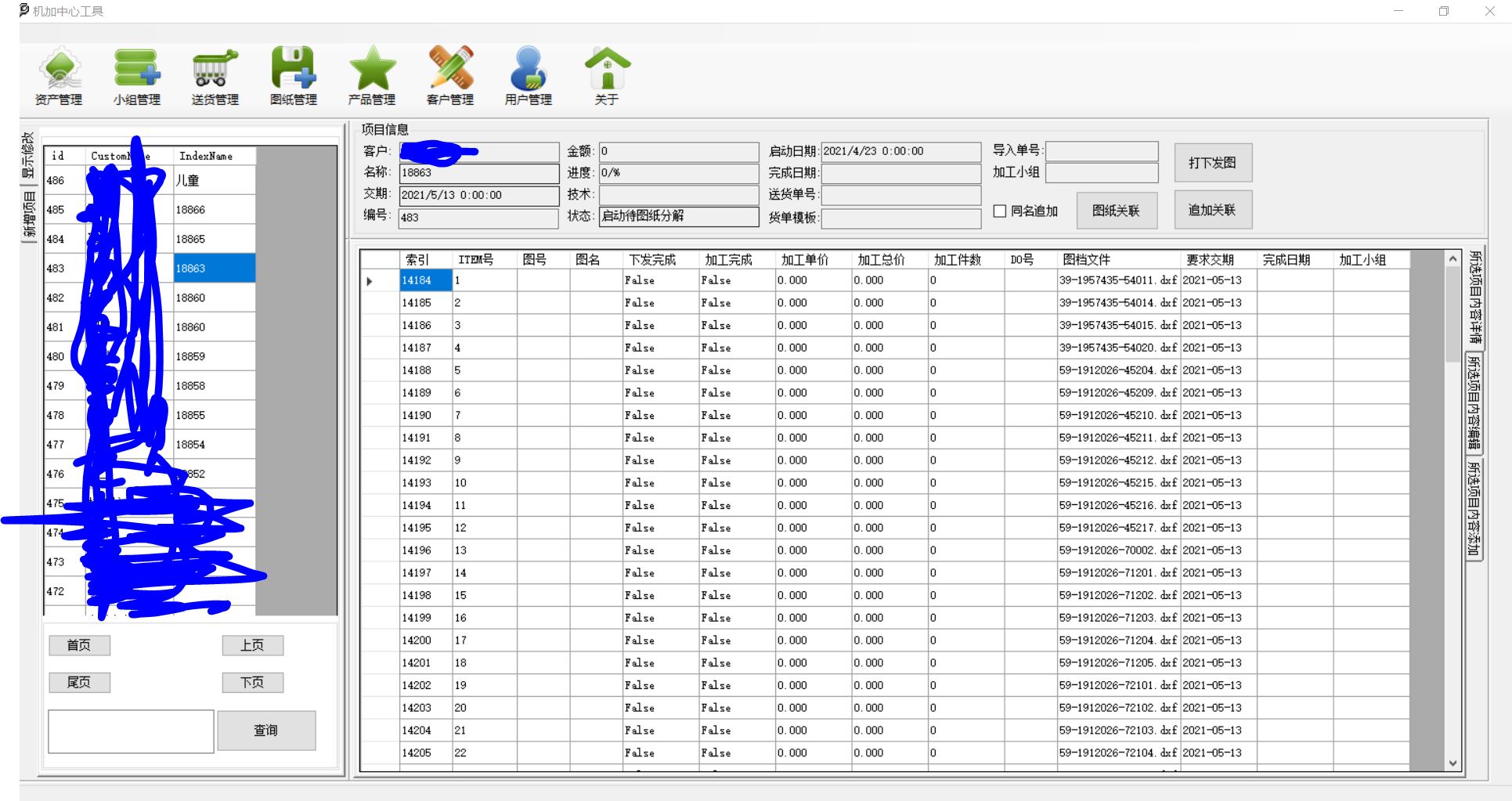Go to 下页 next page
This screenshot has width=1512, height=801.
tap(252, 683)
